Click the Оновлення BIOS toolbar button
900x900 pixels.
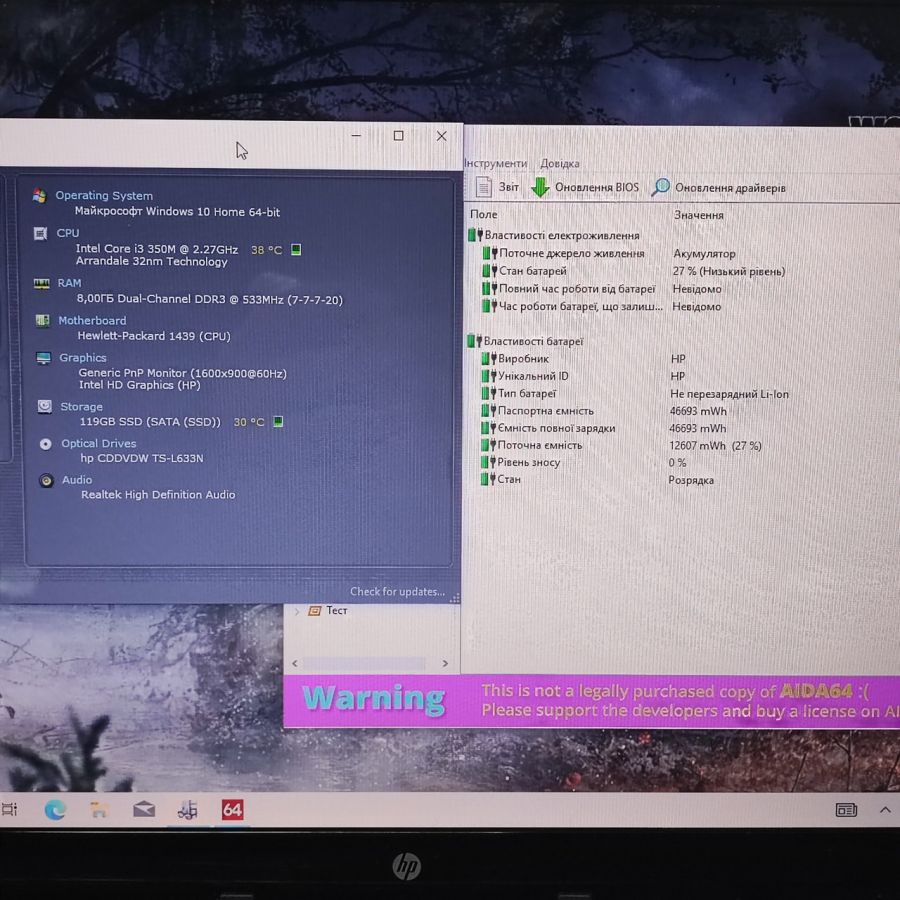click(585, 187)
